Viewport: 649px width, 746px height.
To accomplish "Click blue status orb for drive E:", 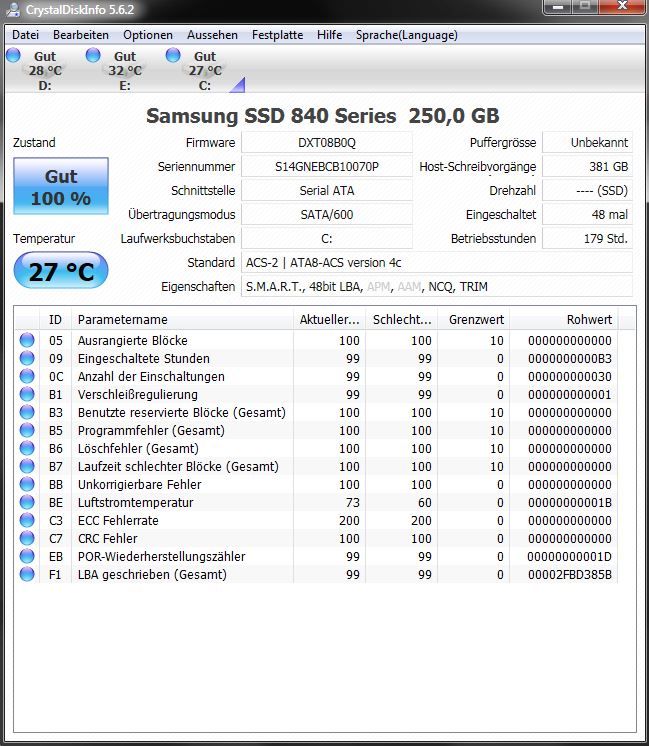I will click(x=93, y=55).
